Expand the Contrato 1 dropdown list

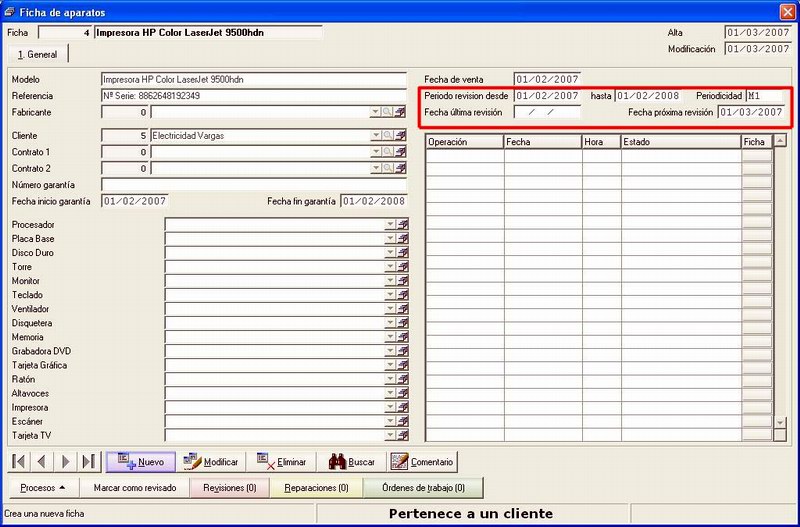pyautogui.click(x=376, y=152)
